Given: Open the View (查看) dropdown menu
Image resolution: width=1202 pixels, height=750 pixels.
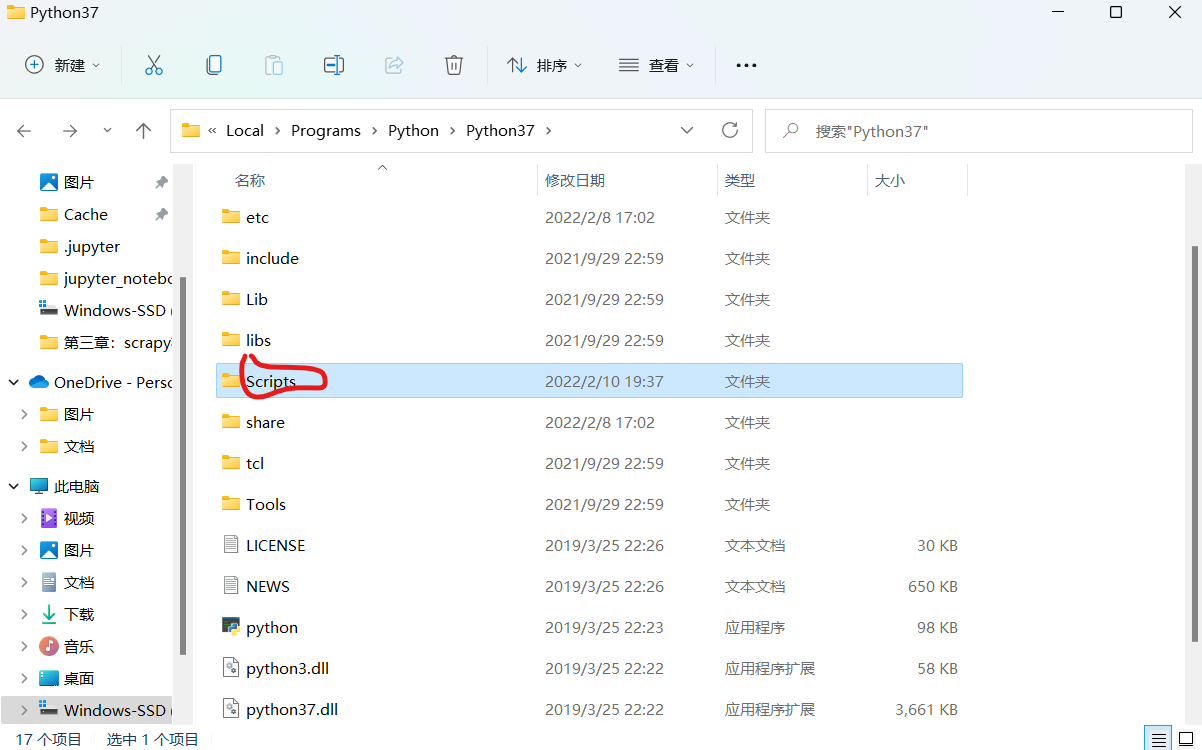Looking at the screenshot, I should [x=657, y=65].
